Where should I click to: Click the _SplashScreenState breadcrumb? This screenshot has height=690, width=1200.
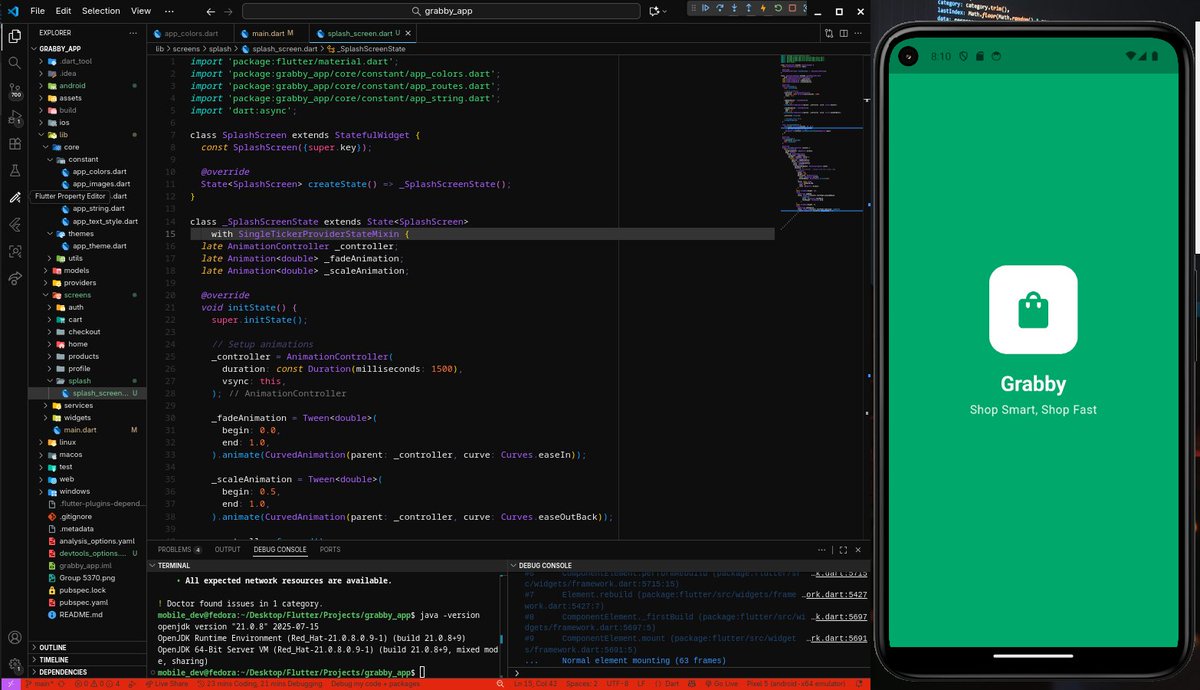368,48
